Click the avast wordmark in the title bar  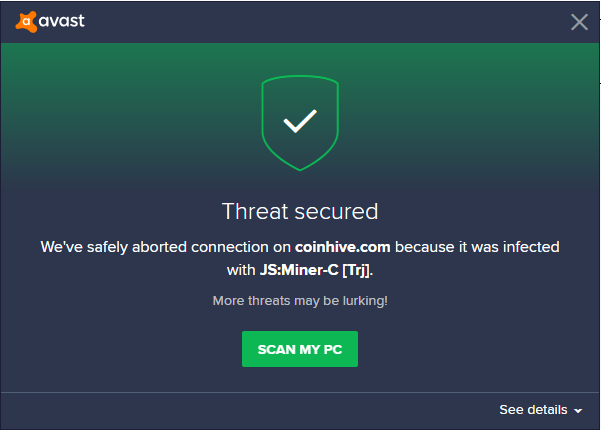tap(63, 21)
